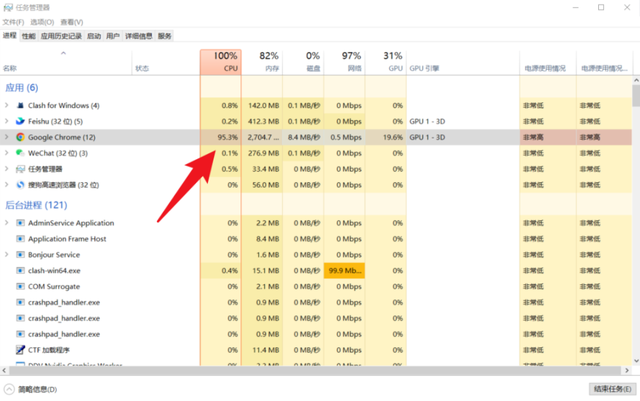Viewport: 640px width, 401px height.
Task: Sort by the 状态 column header
Action: [166, 62]
